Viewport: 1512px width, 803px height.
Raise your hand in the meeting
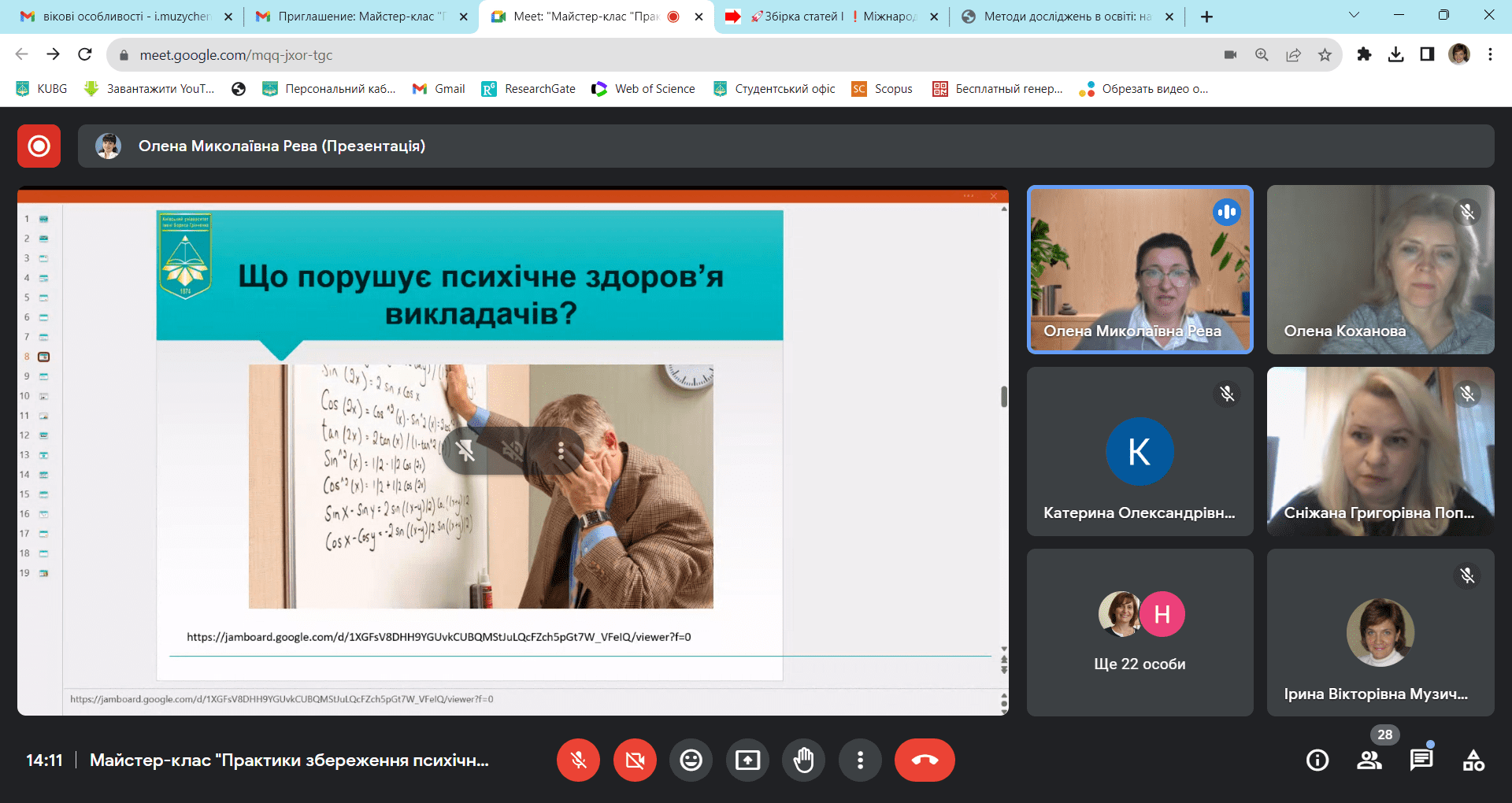[x=803, y=760]
